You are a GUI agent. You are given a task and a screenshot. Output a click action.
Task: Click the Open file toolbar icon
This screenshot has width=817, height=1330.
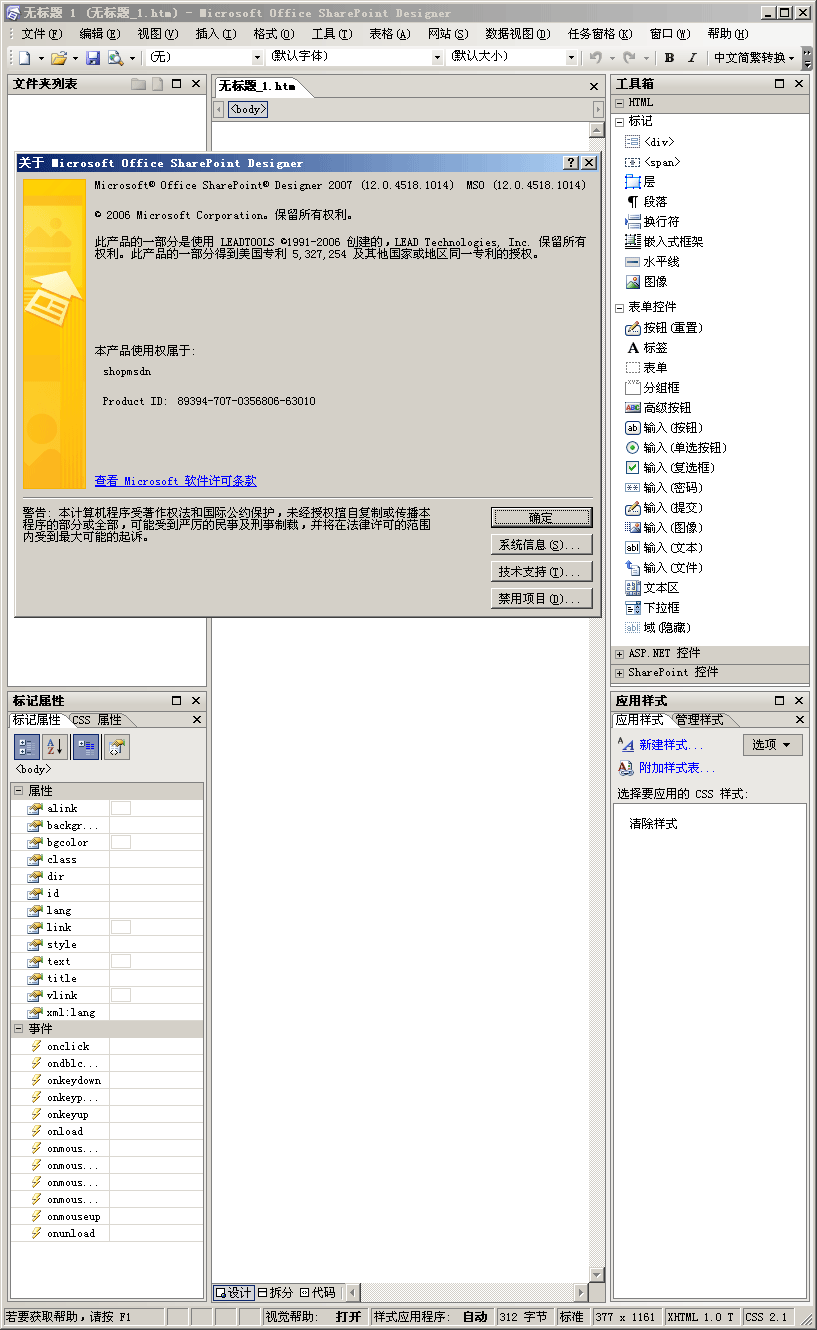(59, 58)
